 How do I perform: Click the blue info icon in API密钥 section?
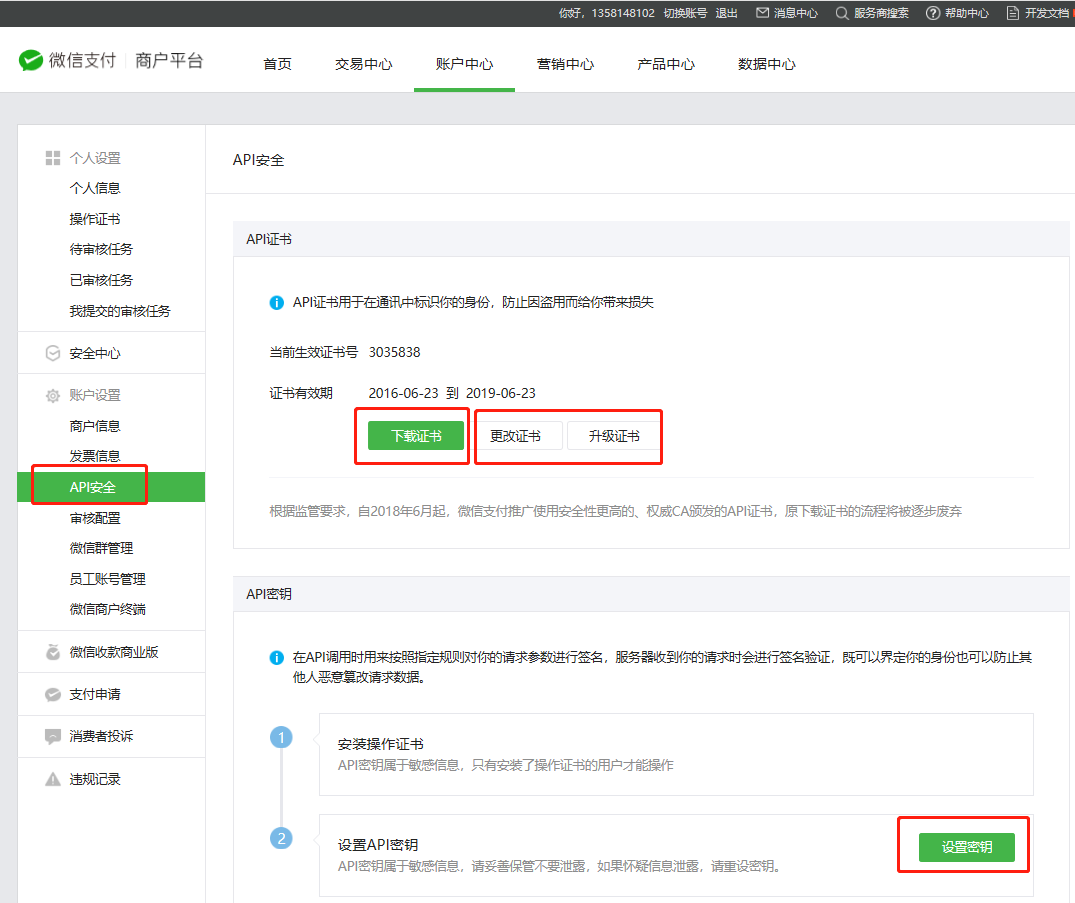276,658
